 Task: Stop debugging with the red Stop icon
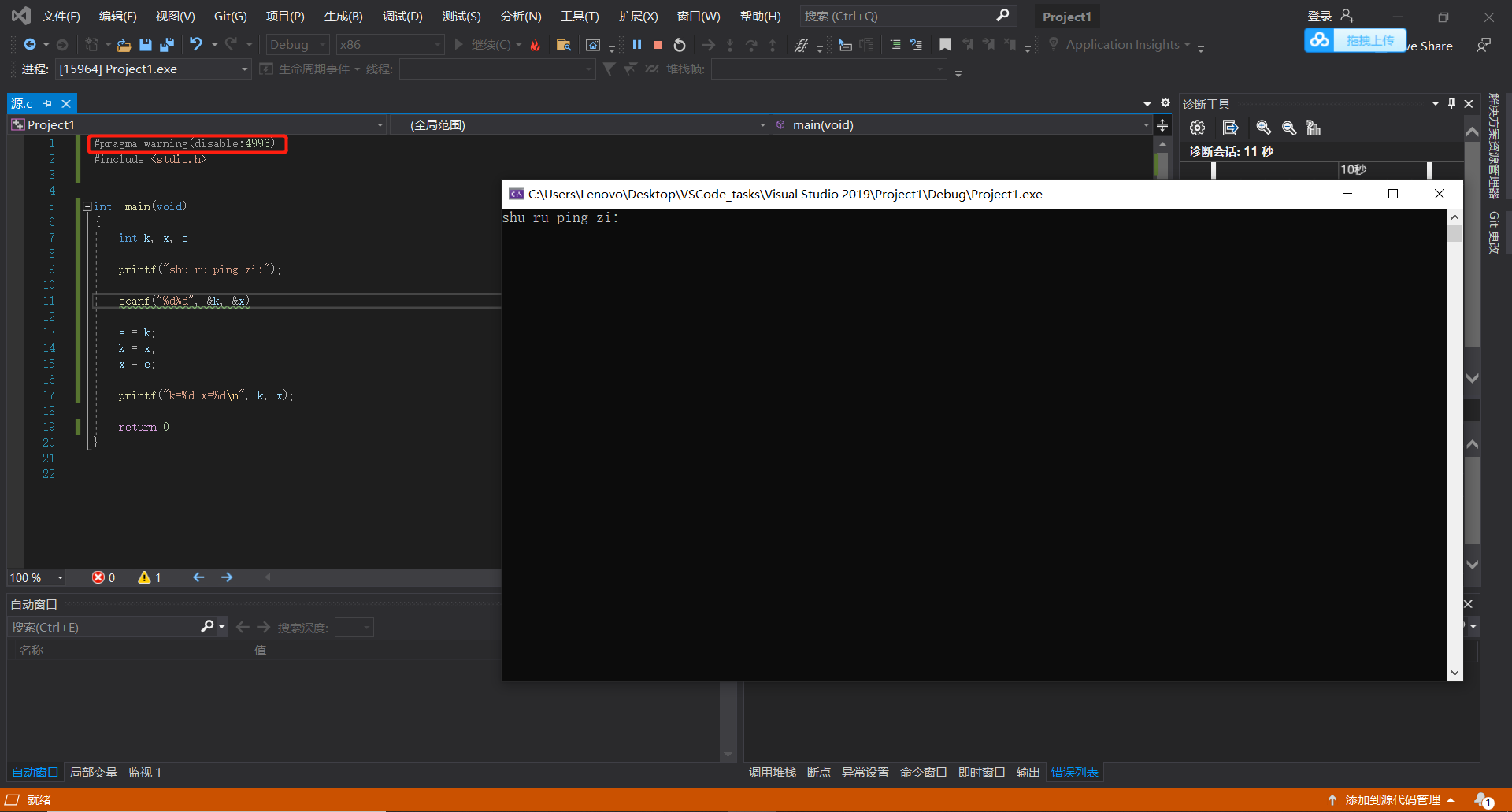coord(658,45)
